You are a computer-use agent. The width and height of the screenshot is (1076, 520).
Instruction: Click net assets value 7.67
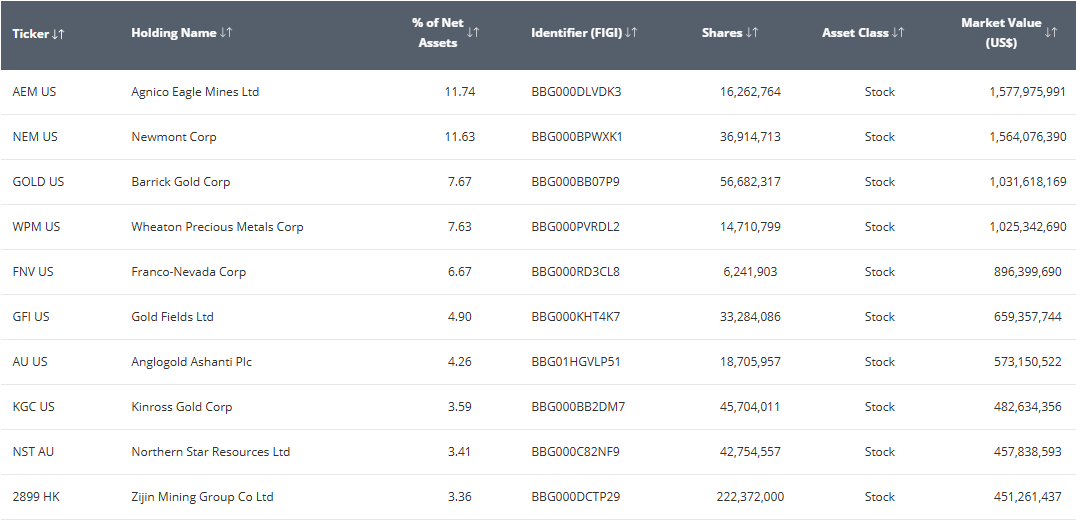(x=460, y=182)
